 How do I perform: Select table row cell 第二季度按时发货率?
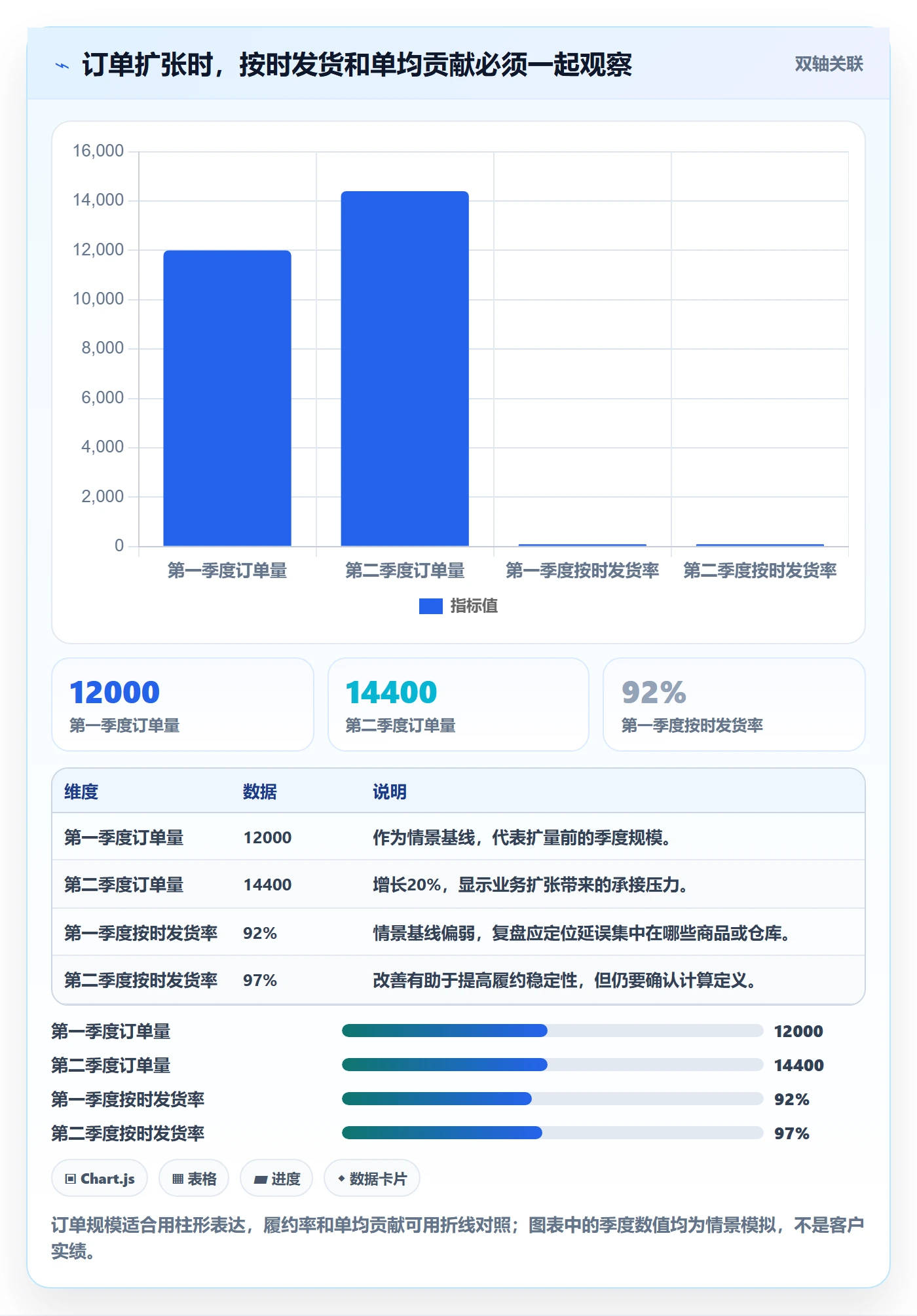pyautogui.click(x=141, y=980)
